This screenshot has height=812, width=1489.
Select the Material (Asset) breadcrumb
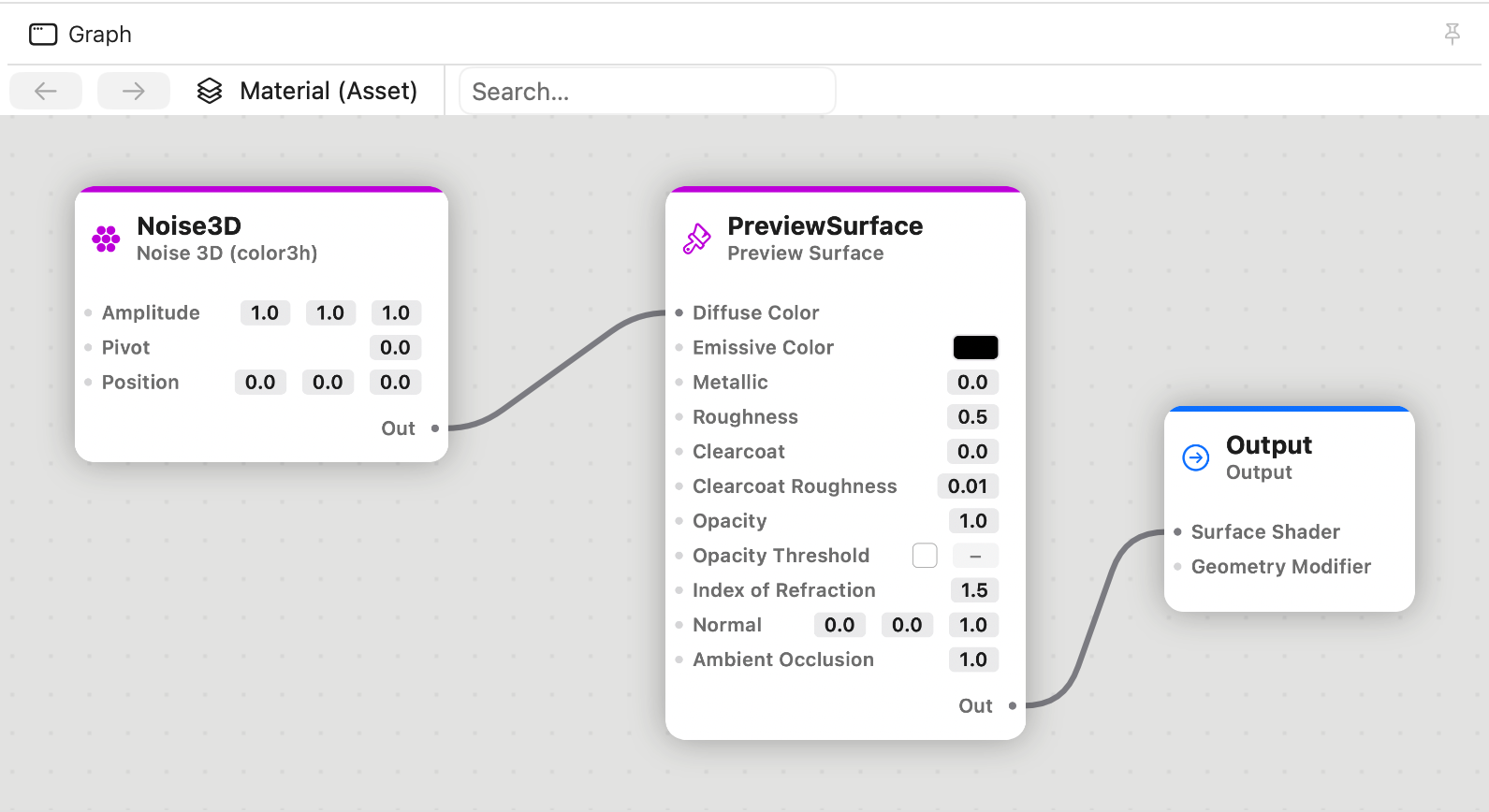coord(328,91)
